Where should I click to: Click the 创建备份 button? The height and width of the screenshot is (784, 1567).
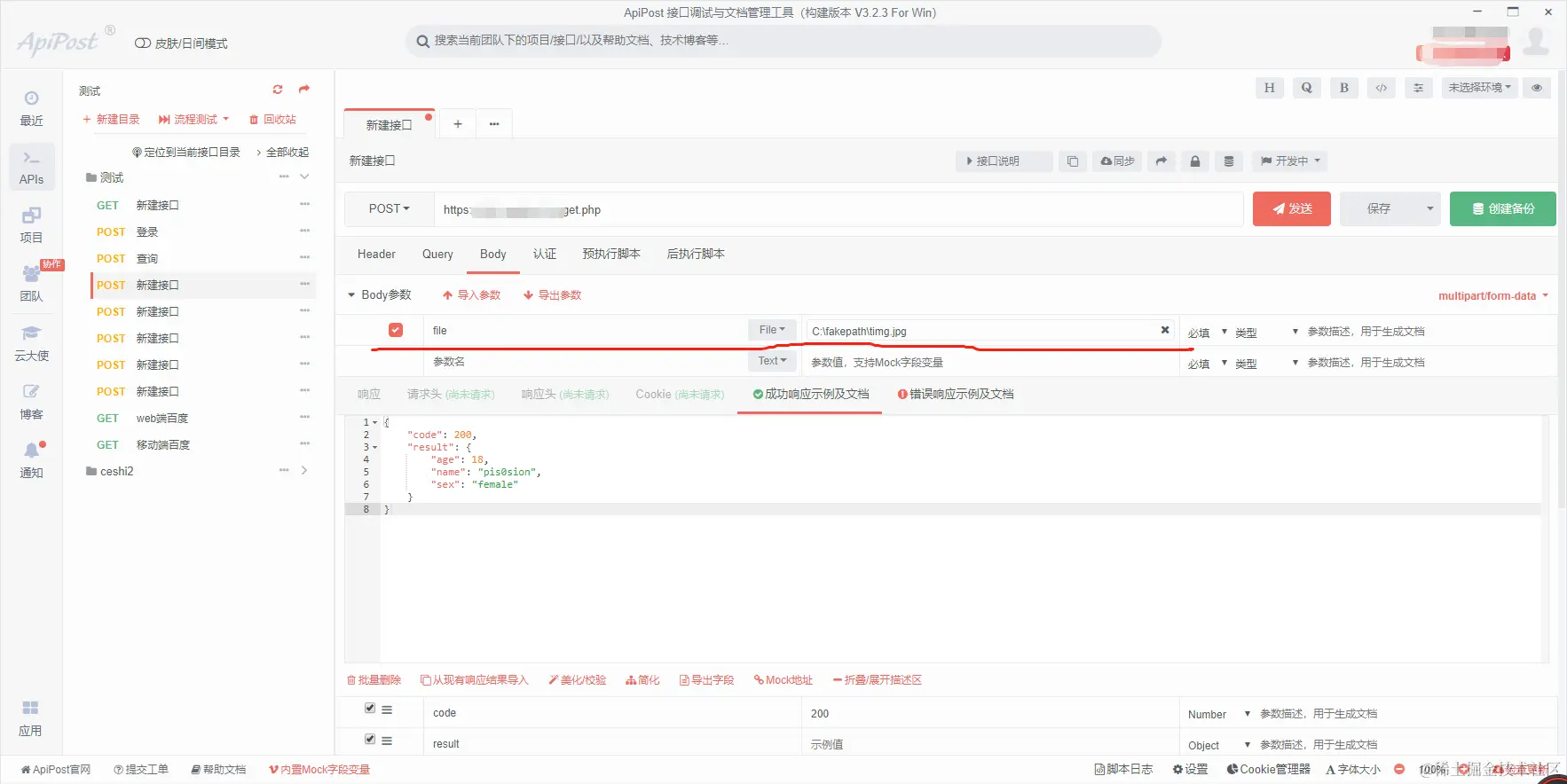point(1503,209)
